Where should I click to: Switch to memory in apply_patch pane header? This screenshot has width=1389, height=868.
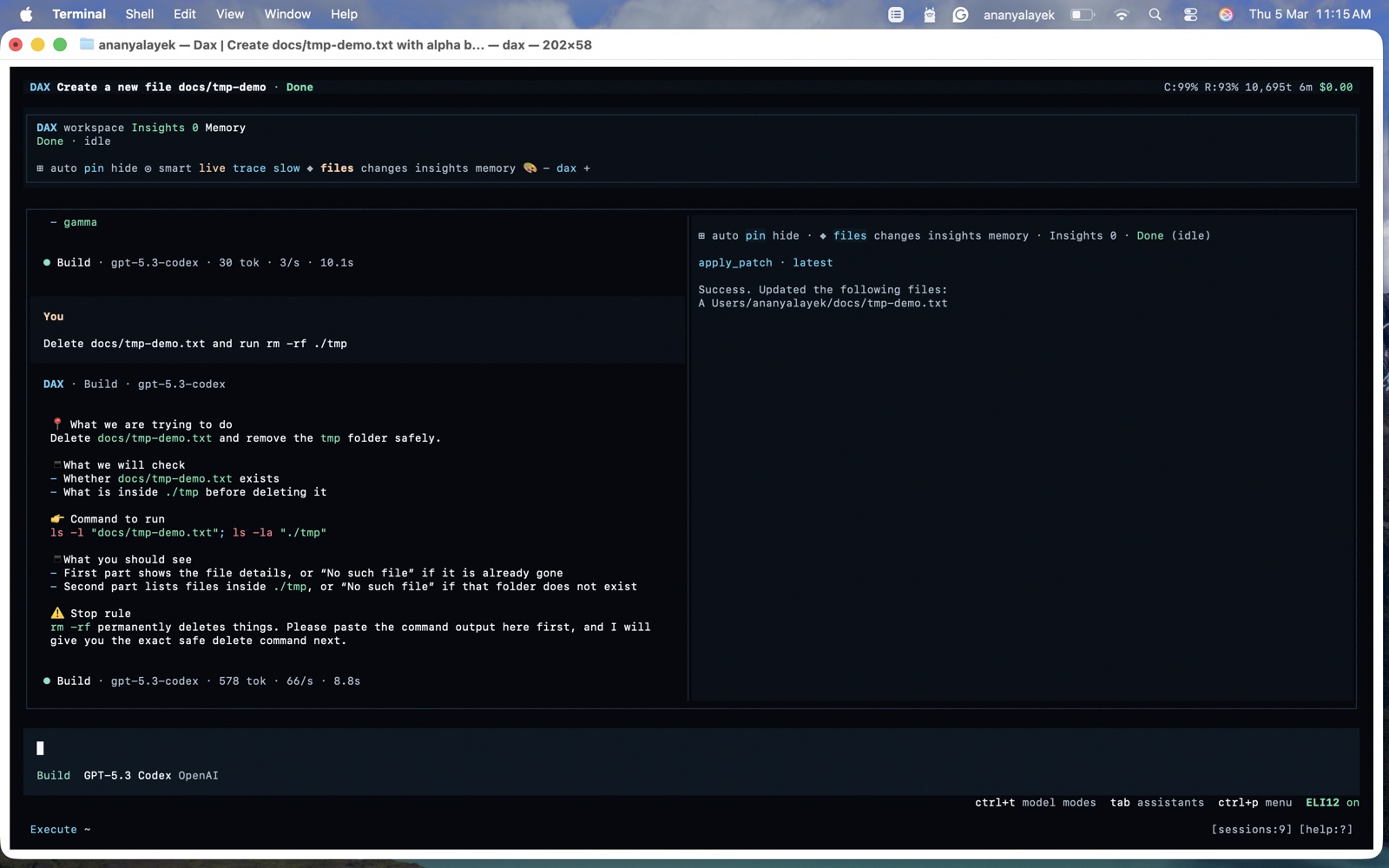pyautogui.click(x=1008, y=236)
